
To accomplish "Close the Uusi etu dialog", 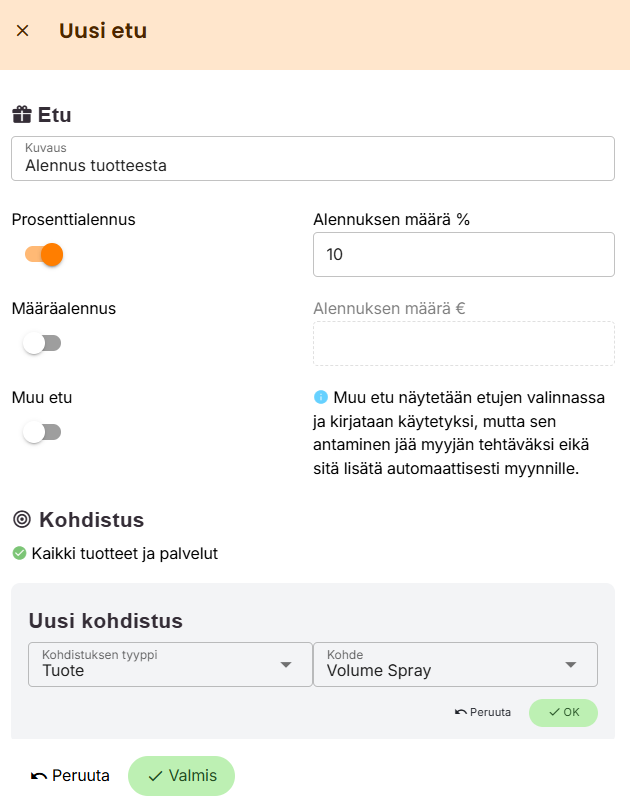I will [x=23, y=31].
